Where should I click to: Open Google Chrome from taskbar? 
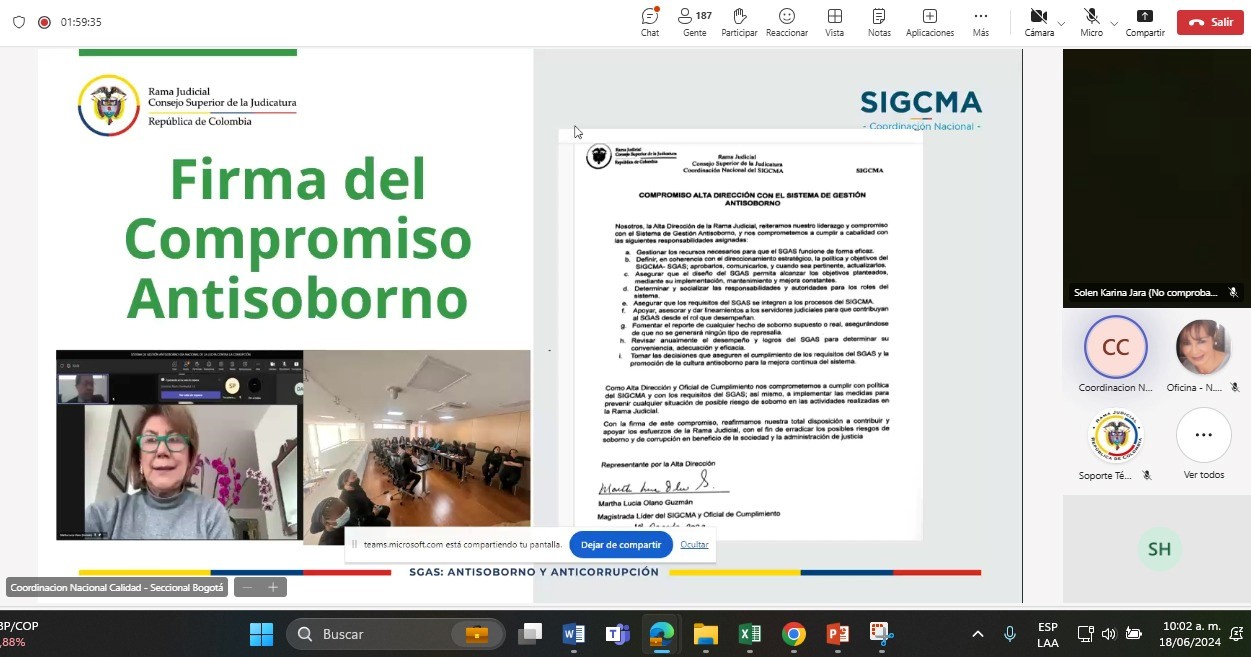(x=793, y=634)
